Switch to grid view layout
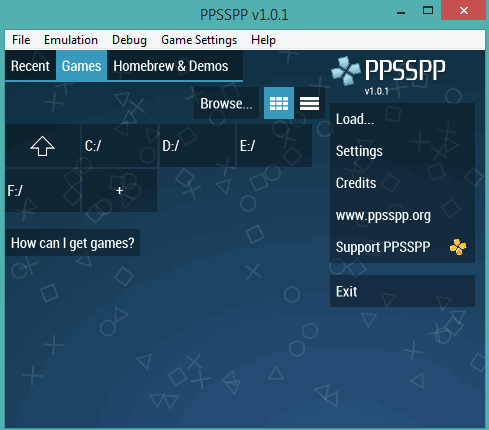This screenshot has height=430, width=489. click(279, 103)
